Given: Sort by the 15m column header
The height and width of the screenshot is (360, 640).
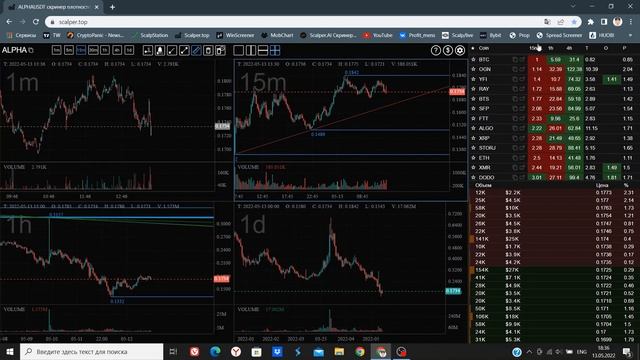Looking at the screenshot, I should click(x=534, y=48).
